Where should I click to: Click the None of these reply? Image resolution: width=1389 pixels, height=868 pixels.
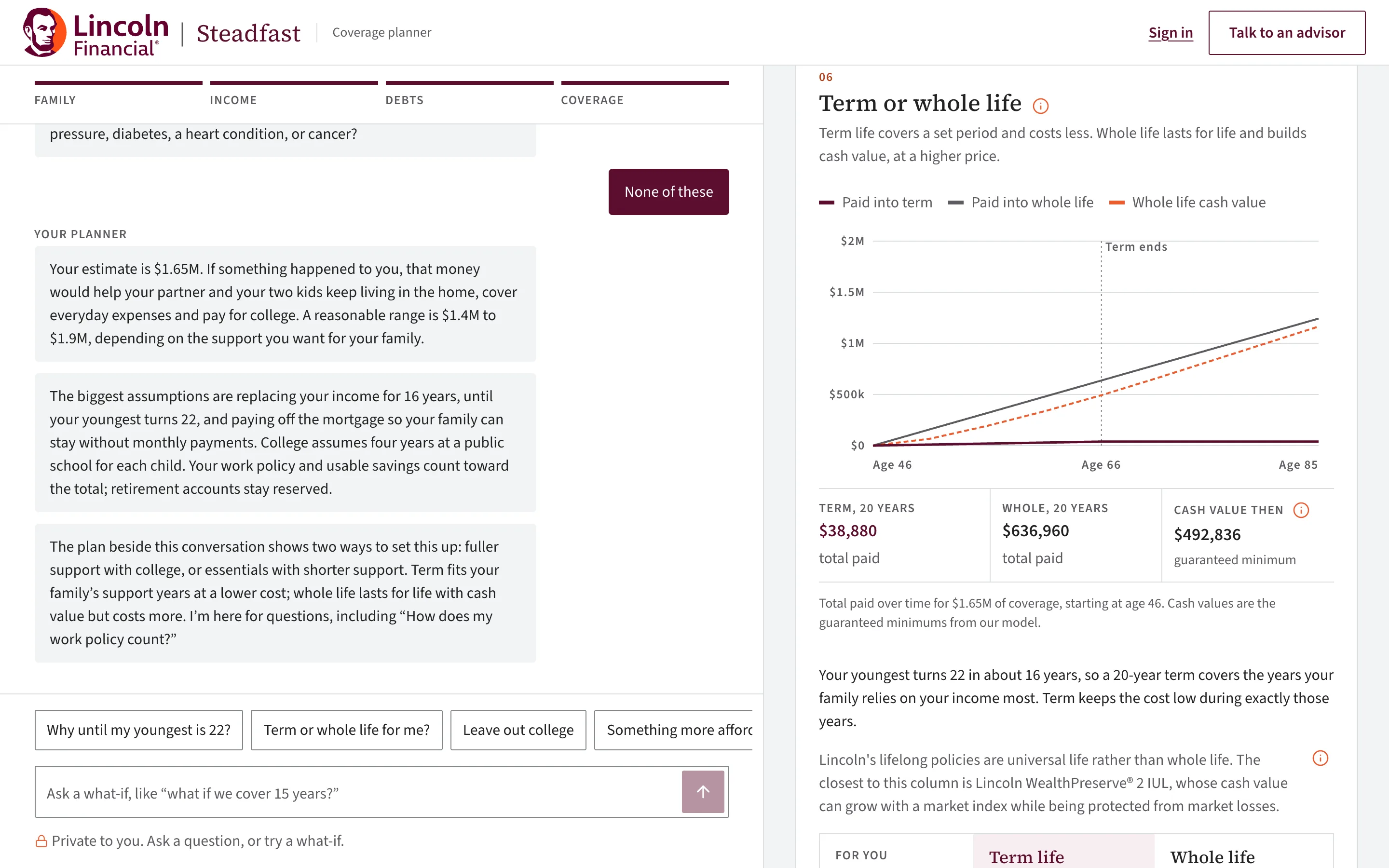pyautogui.click(x=668, y=192)
